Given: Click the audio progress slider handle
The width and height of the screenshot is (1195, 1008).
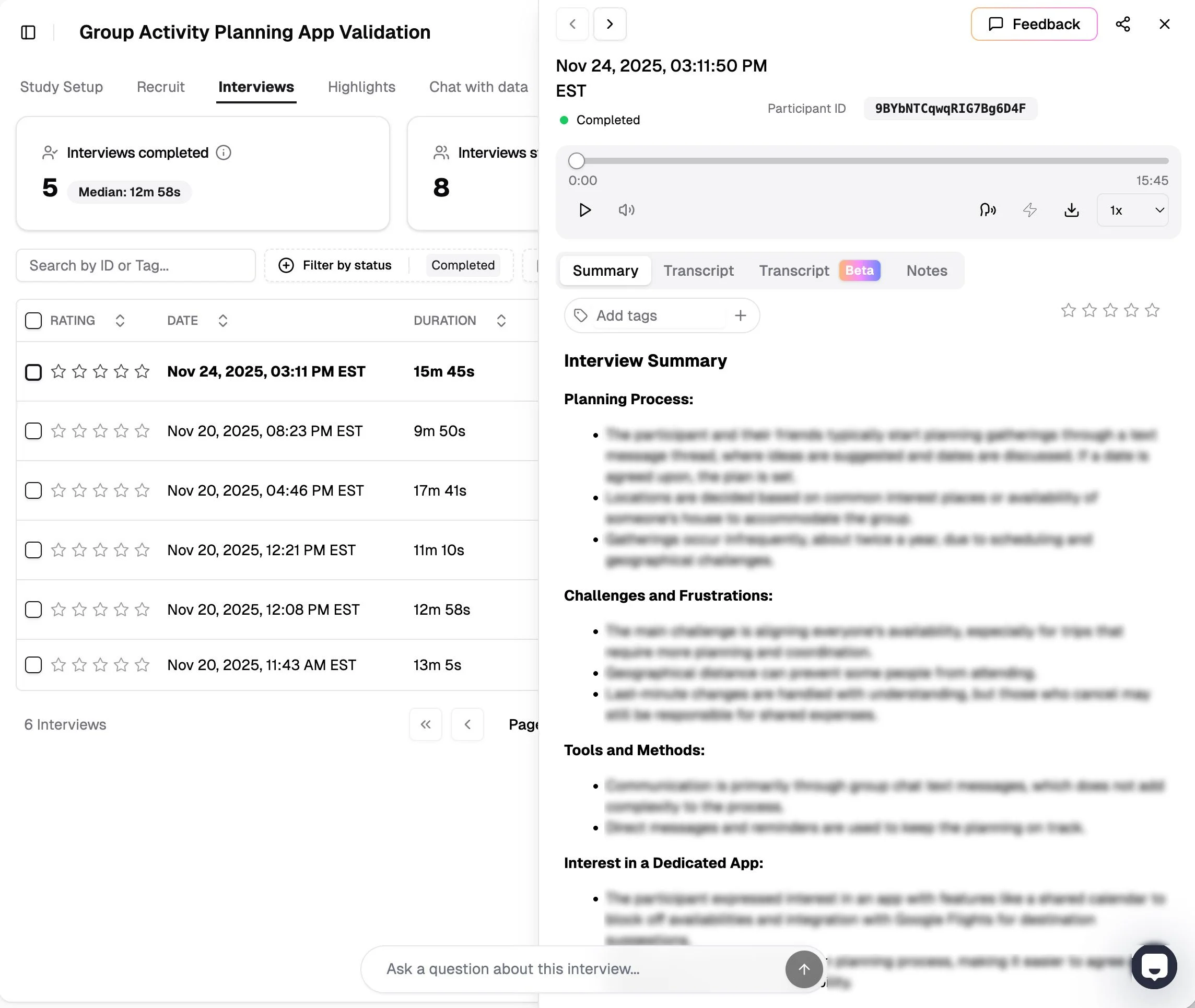Looking at the screenshot, I should pos(577,161).
